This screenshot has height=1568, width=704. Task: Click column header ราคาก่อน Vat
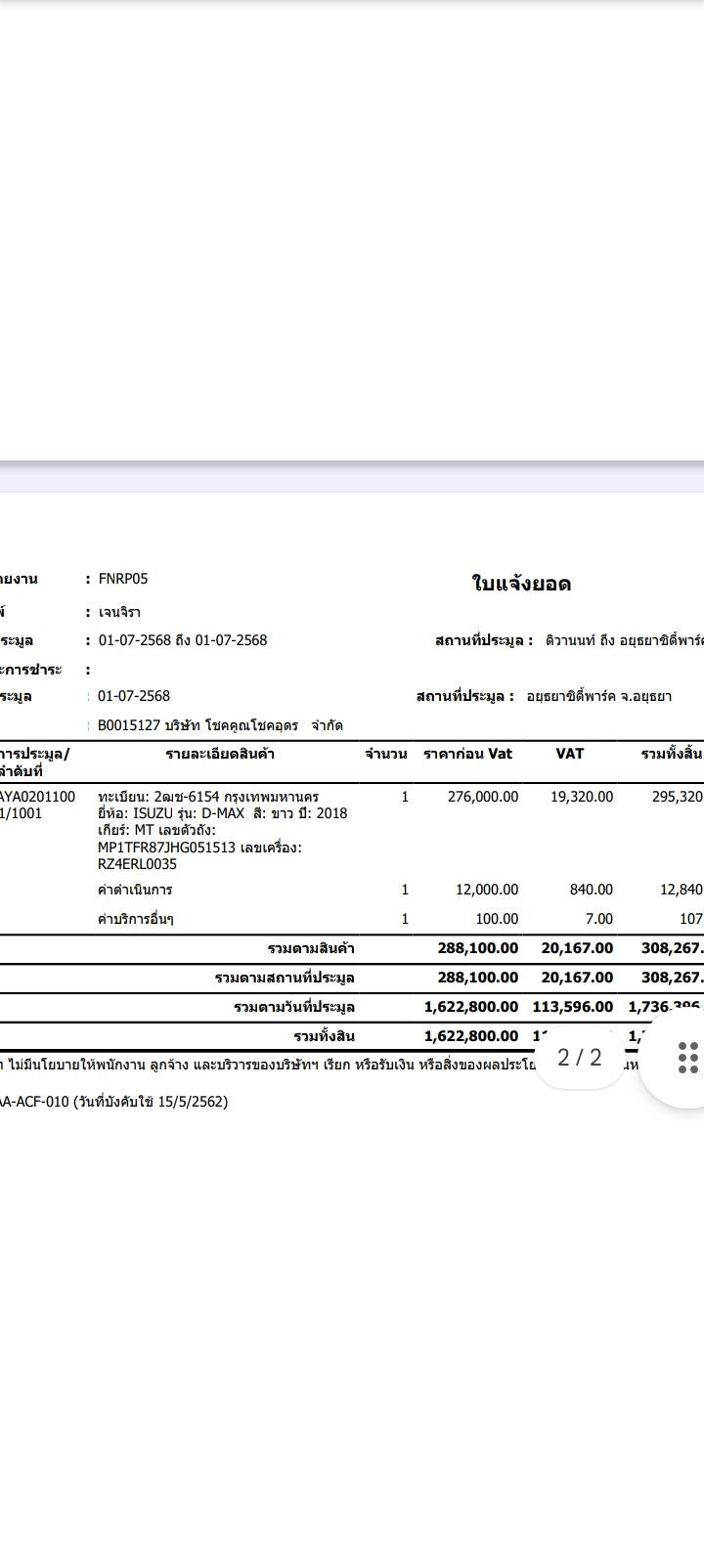point(467,754)
